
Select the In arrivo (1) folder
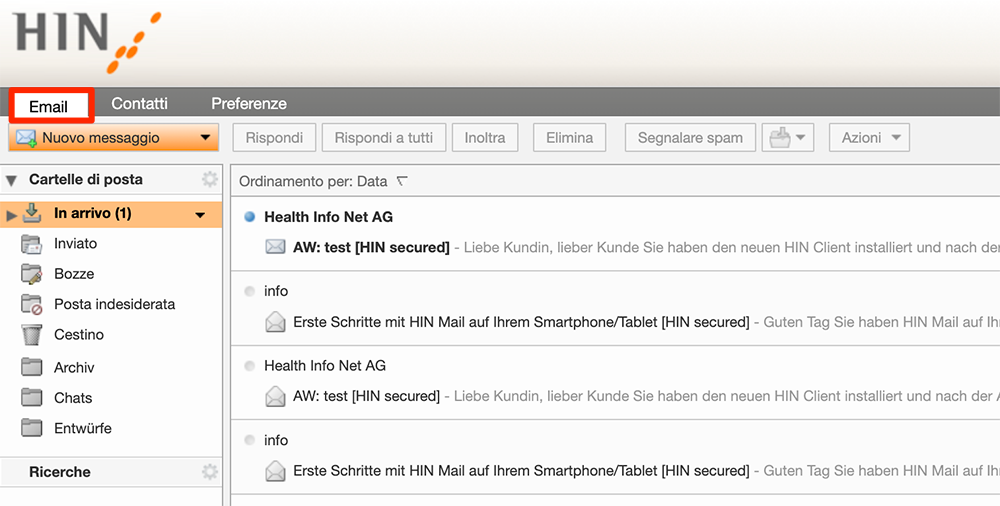[x=111, y=214]
